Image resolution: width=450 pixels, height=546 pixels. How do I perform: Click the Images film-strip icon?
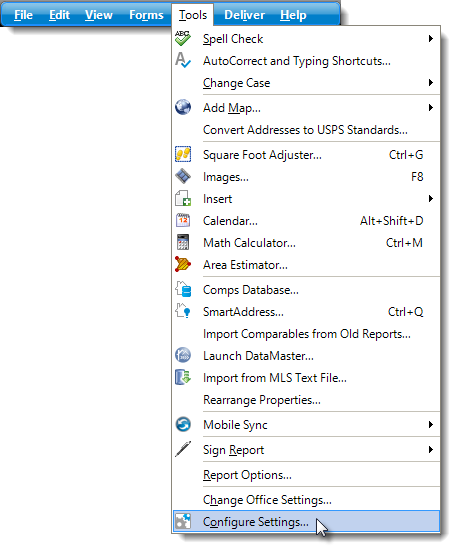point(183,176)
